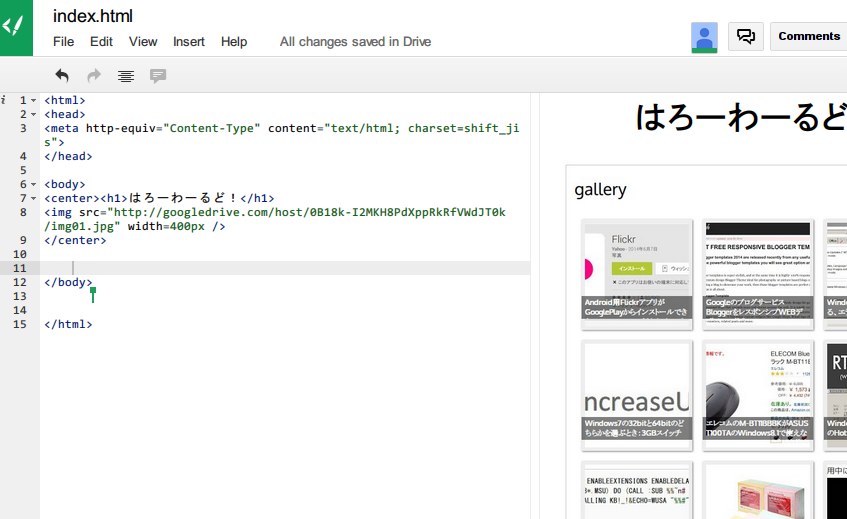Click the meta http-equiv code line
847x519 pixels.
click(281, 136)
